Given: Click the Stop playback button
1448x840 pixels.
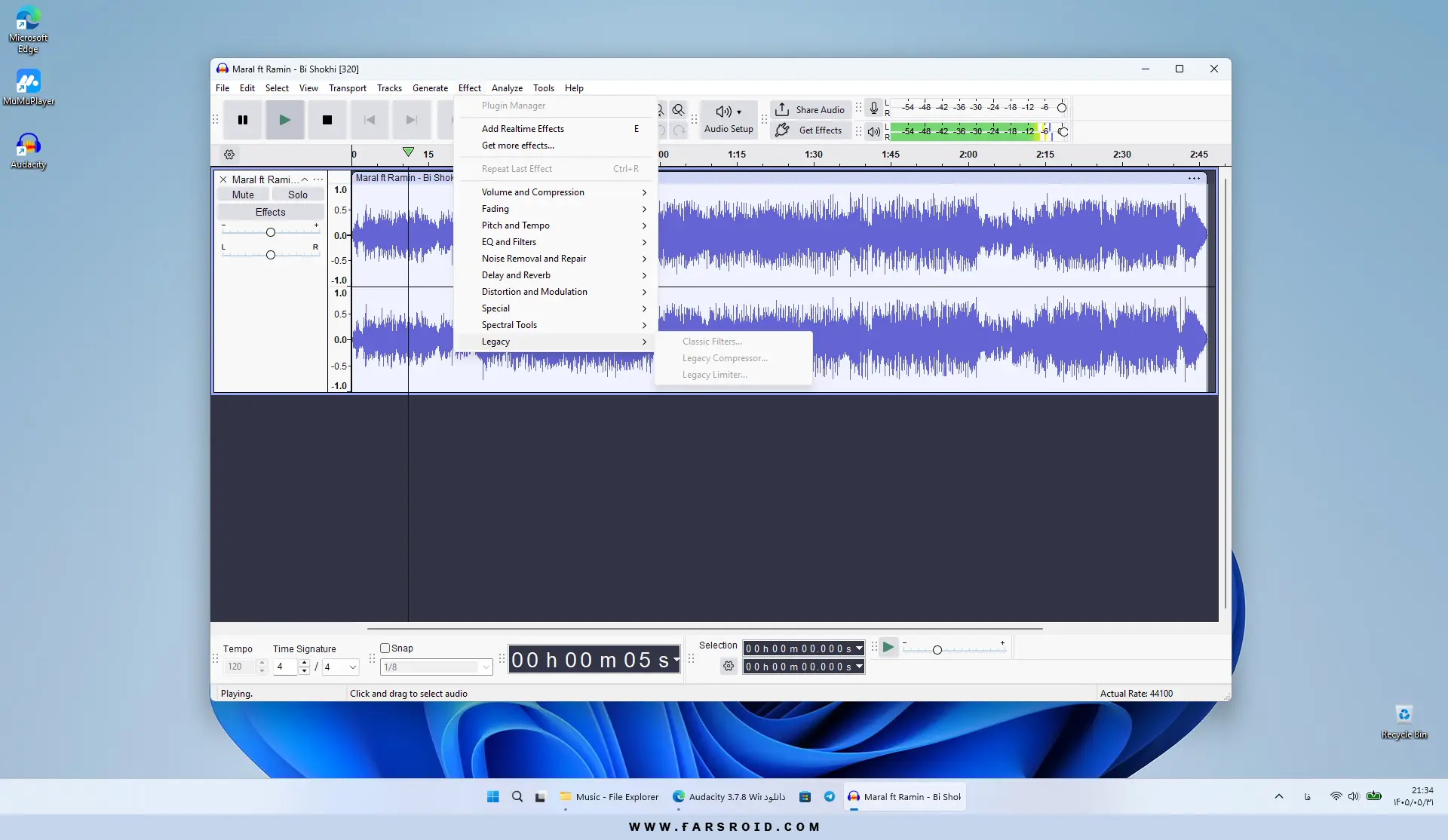Looking at the screenshot, I should [x=327, y=120].
